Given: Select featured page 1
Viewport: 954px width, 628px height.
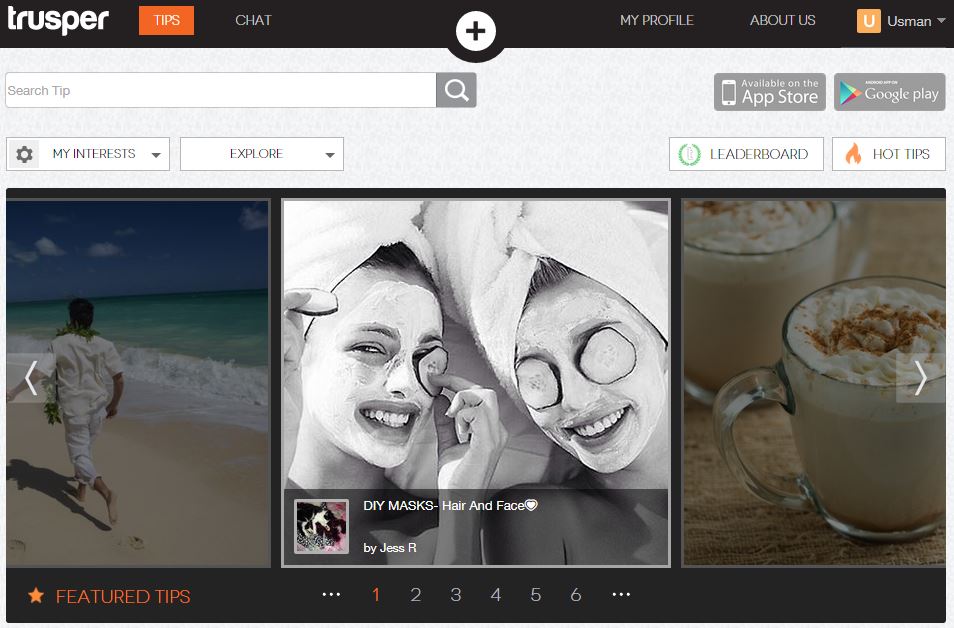Looking at the screenshot, I should (376, 595).
